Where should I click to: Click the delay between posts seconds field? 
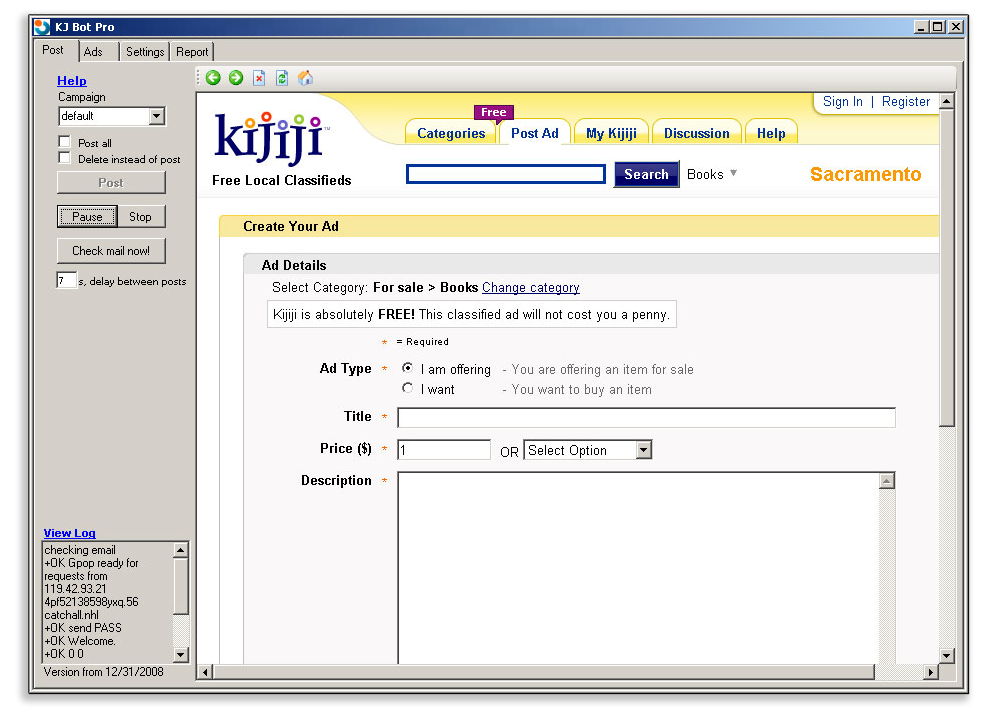click(66, 281)
